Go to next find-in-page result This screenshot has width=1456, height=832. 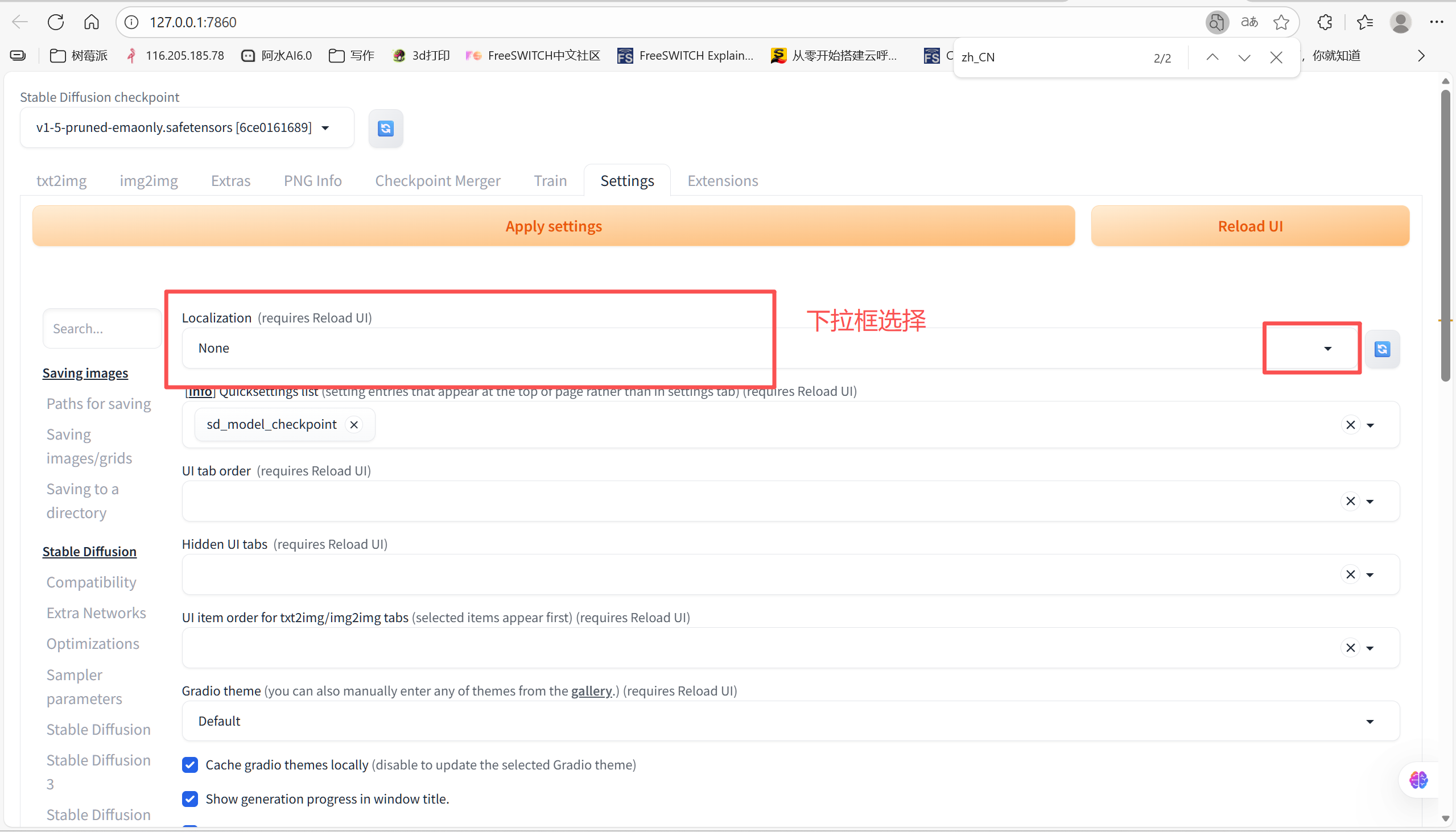coord(1244,57)
